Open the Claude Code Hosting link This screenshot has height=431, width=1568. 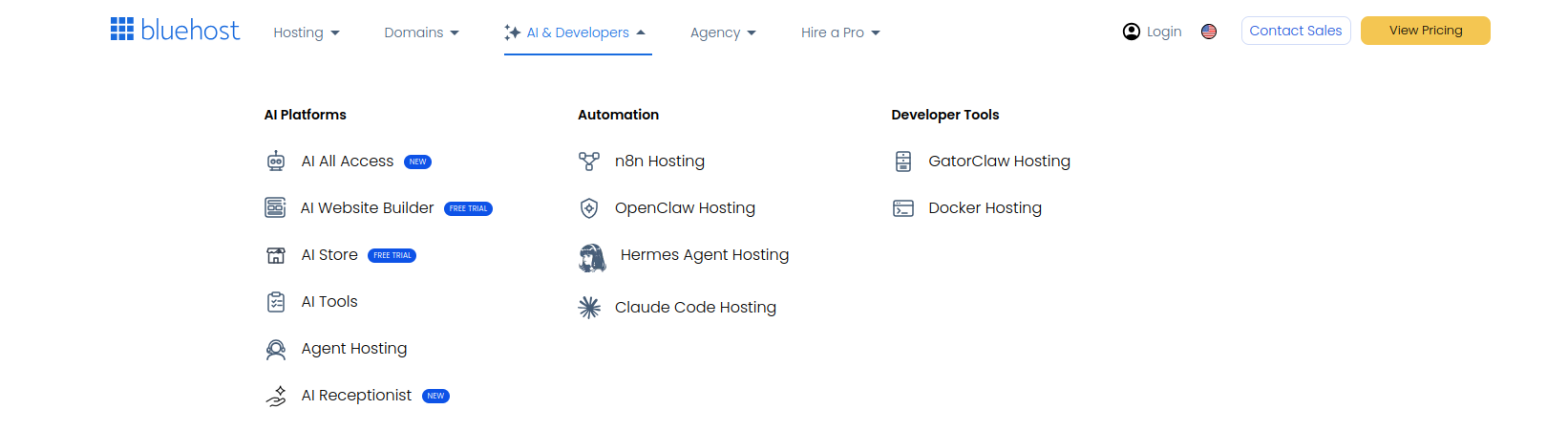[x=695, y=308]
